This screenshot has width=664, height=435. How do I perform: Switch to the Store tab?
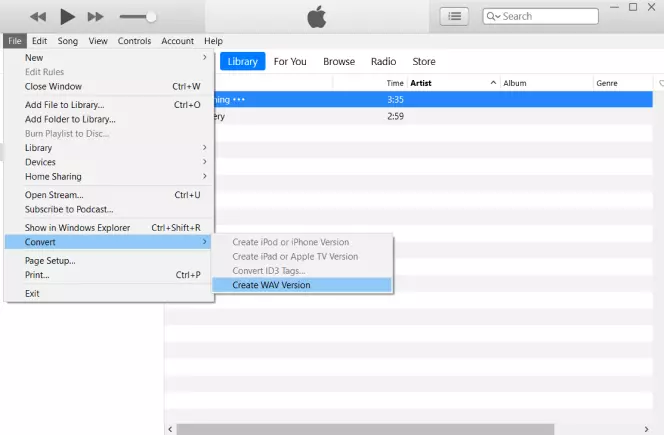(x=424, y=61)
